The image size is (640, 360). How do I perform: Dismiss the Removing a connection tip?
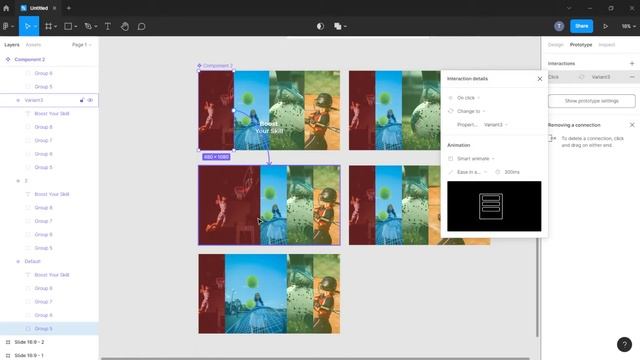[x=632, y=125]
